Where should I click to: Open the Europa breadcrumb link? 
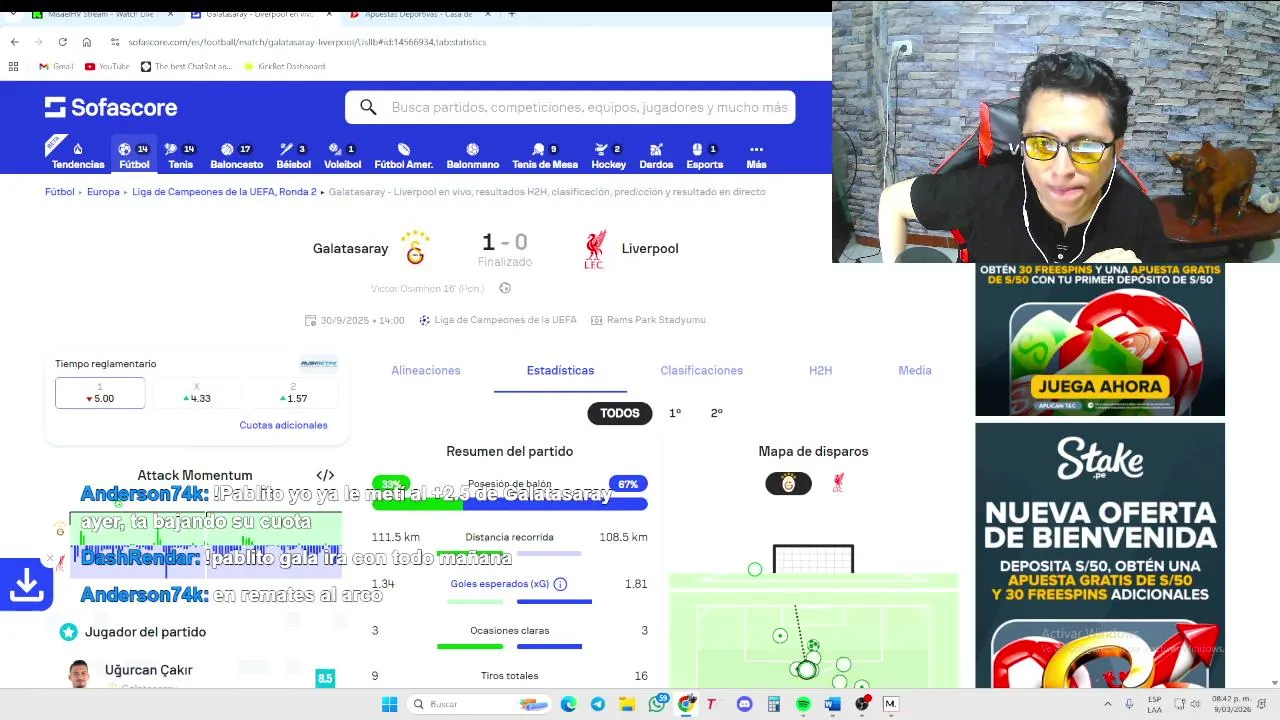[103, 192]
